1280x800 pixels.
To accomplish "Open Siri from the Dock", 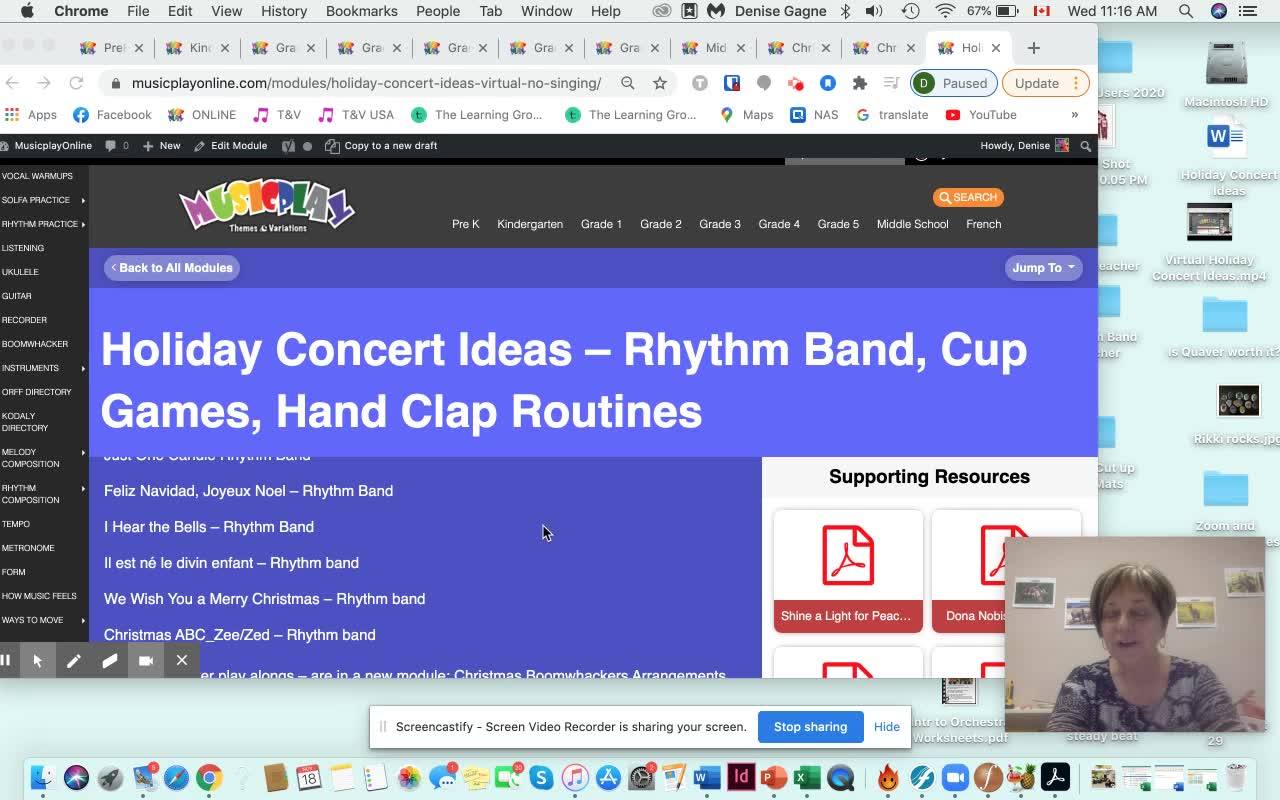I will click(x=76, y=777).
